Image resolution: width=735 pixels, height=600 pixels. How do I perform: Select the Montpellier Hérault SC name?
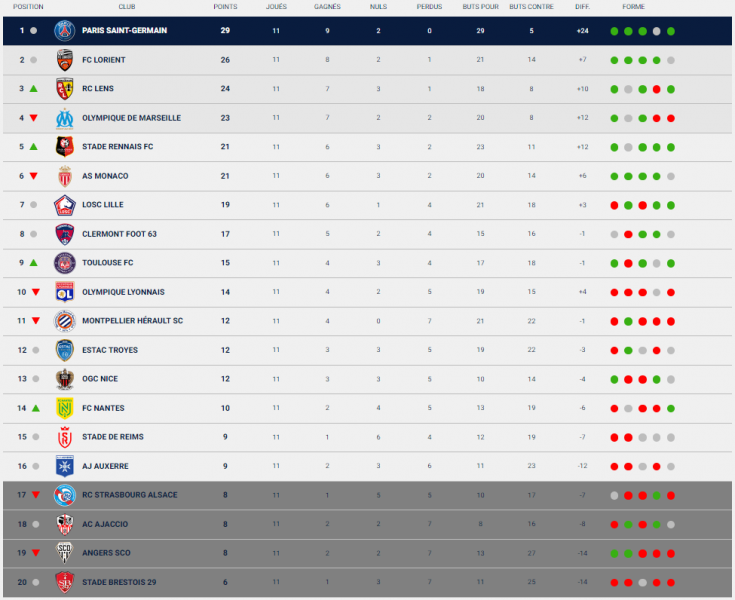coord(132,321)
